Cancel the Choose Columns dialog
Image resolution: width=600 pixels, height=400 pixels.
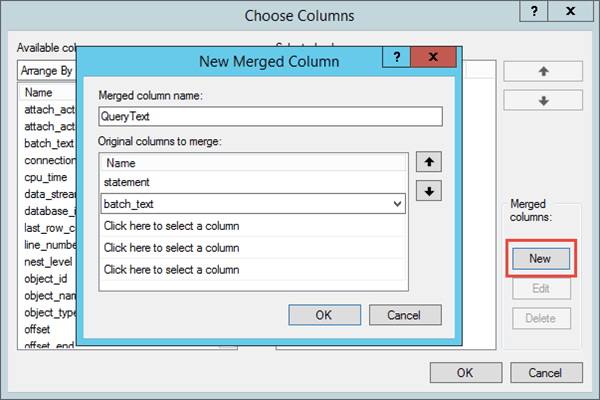click(x=545, y=373)
